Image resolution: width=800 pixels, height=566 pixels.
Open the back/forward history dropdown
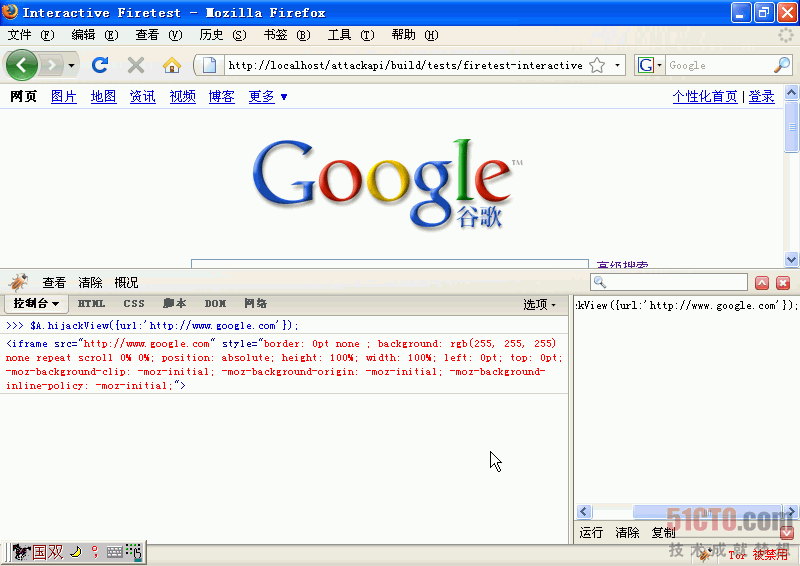tap(71, 65)
